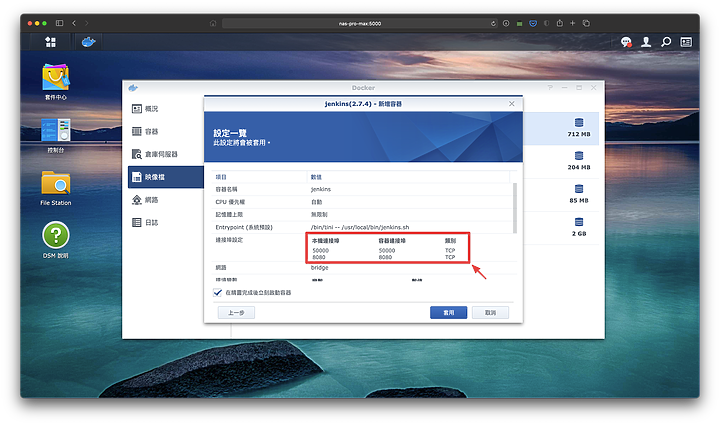Click the Previous (上一步) button
This screenshot has height=425, width=720.
pyautogui.click(x=236, y=313)
